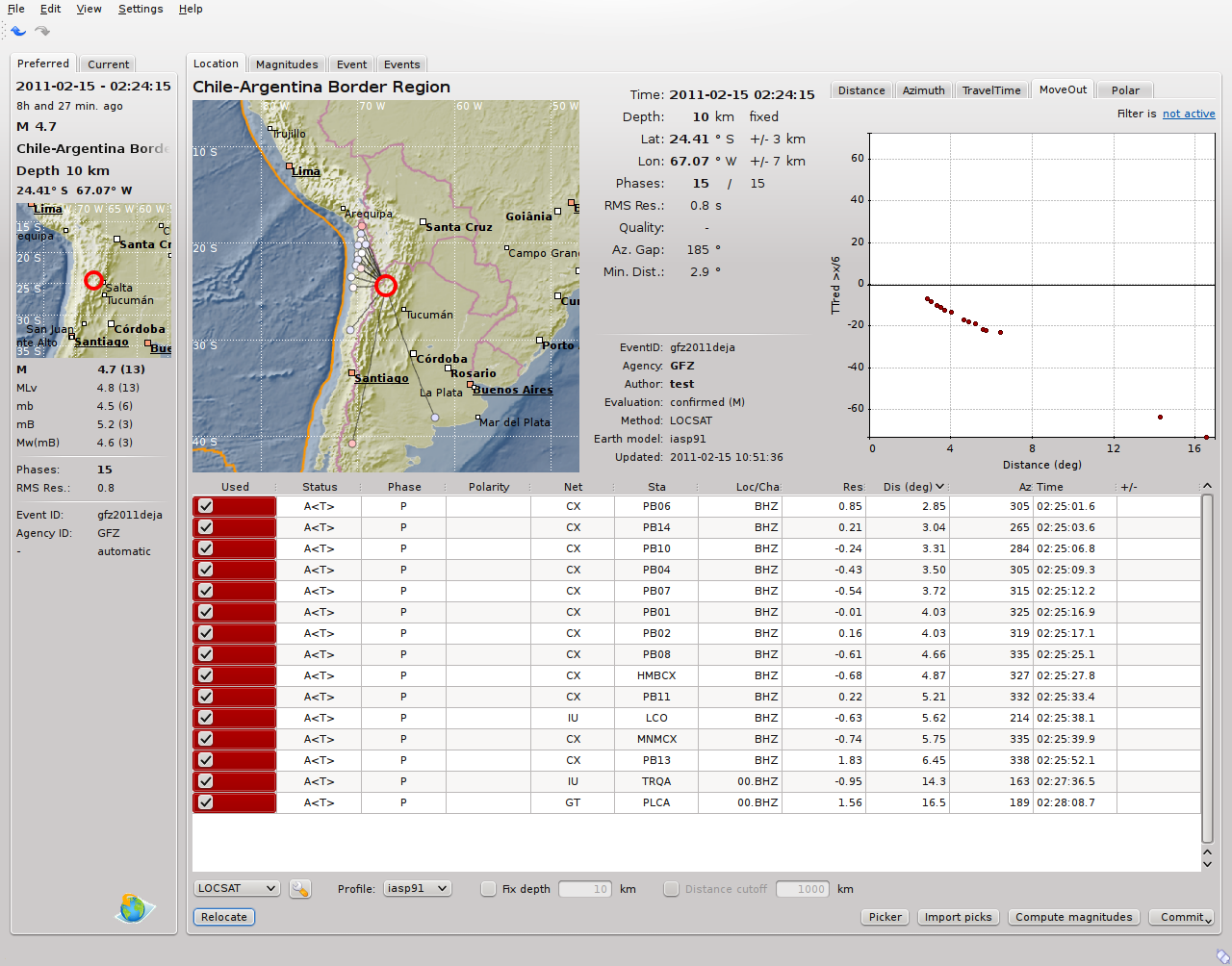This screenshot has width=1232, height=966.
Task: Click the 'not active' filter link
Action: point(1188,114)
